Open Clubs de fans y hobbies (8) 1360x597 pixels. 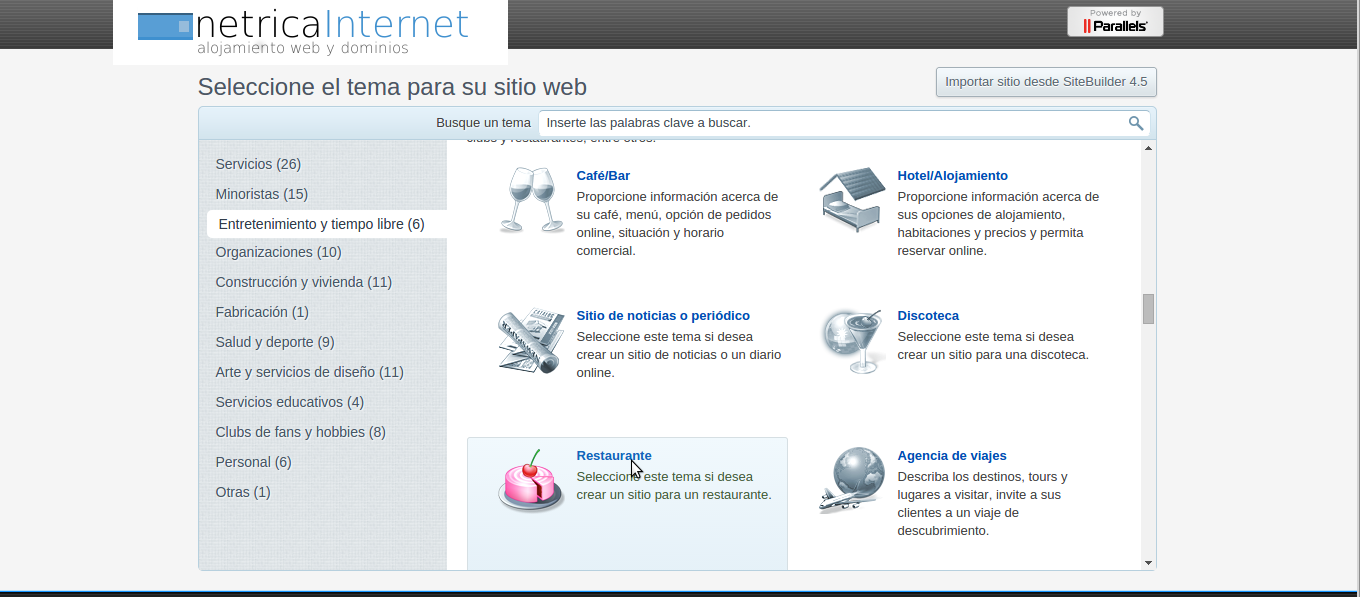(300, 432)
